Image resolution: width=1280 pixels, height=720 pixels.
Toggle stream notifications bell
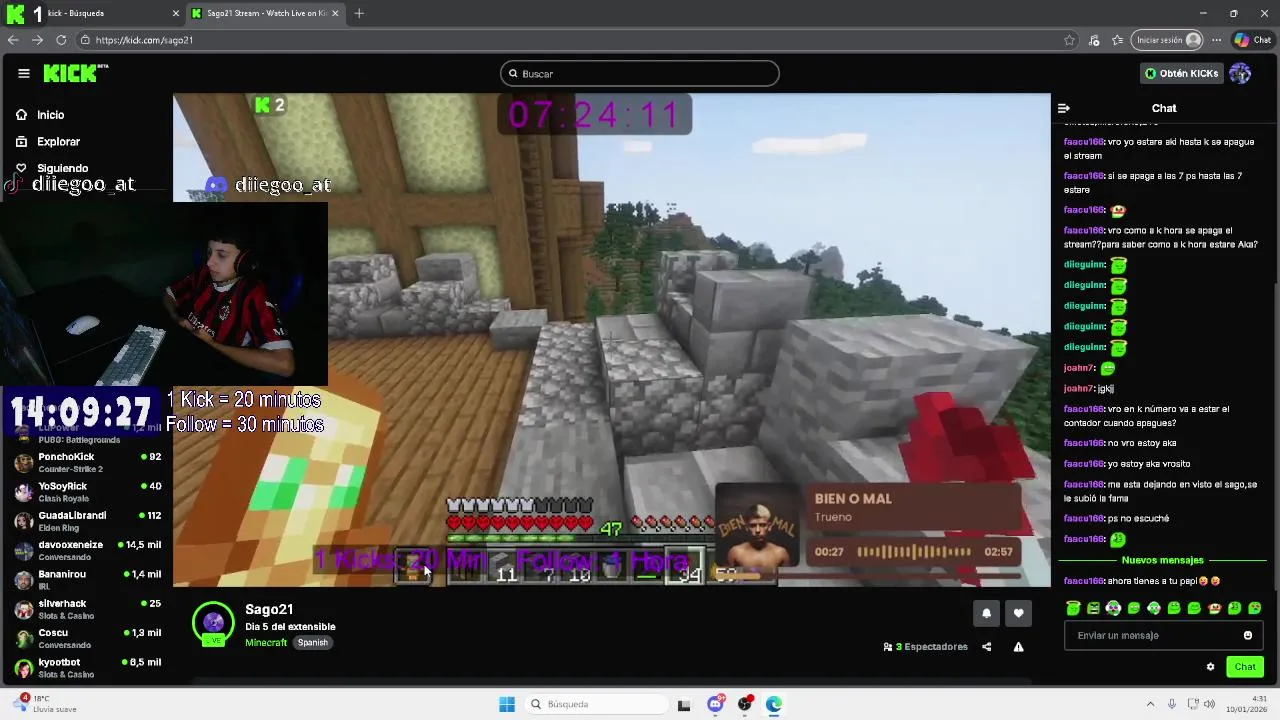click(x=986, y=613)
